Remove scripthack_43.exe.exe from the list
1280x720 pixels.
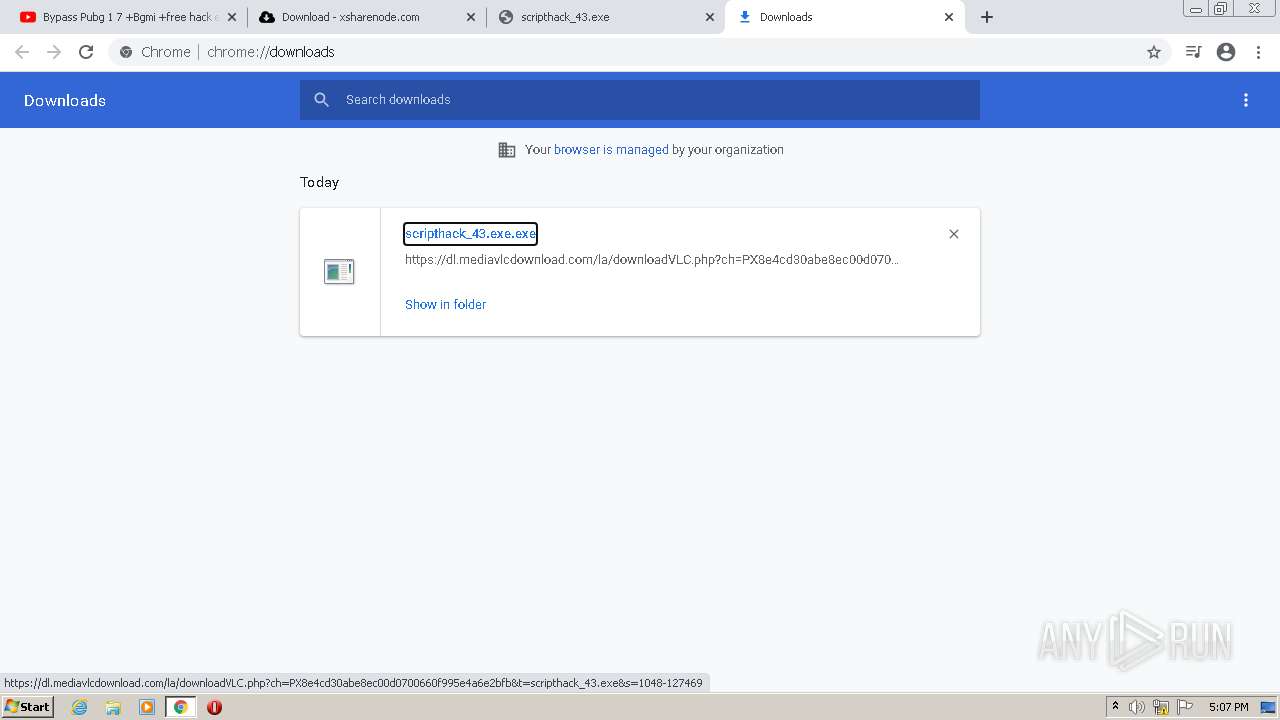(954, 234)
